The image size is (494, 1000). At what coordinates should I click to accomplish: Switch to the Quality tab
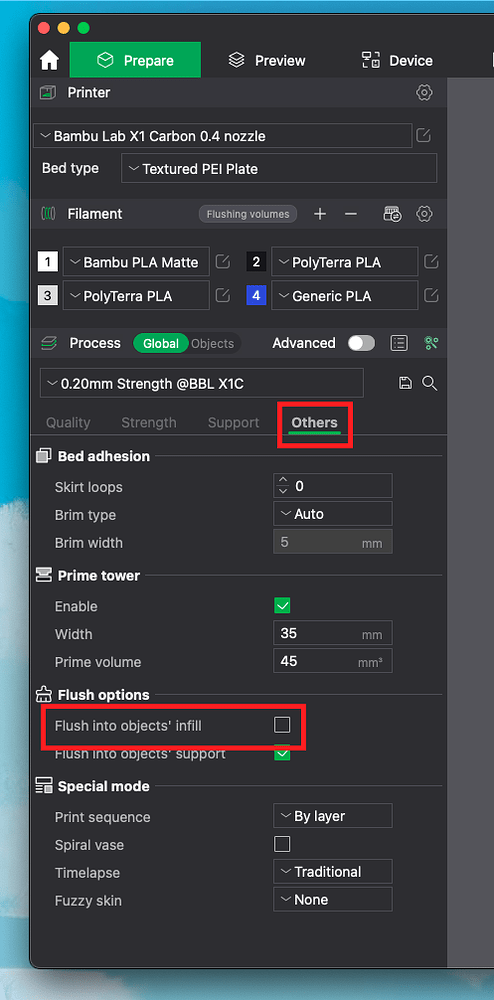[68, 422]
